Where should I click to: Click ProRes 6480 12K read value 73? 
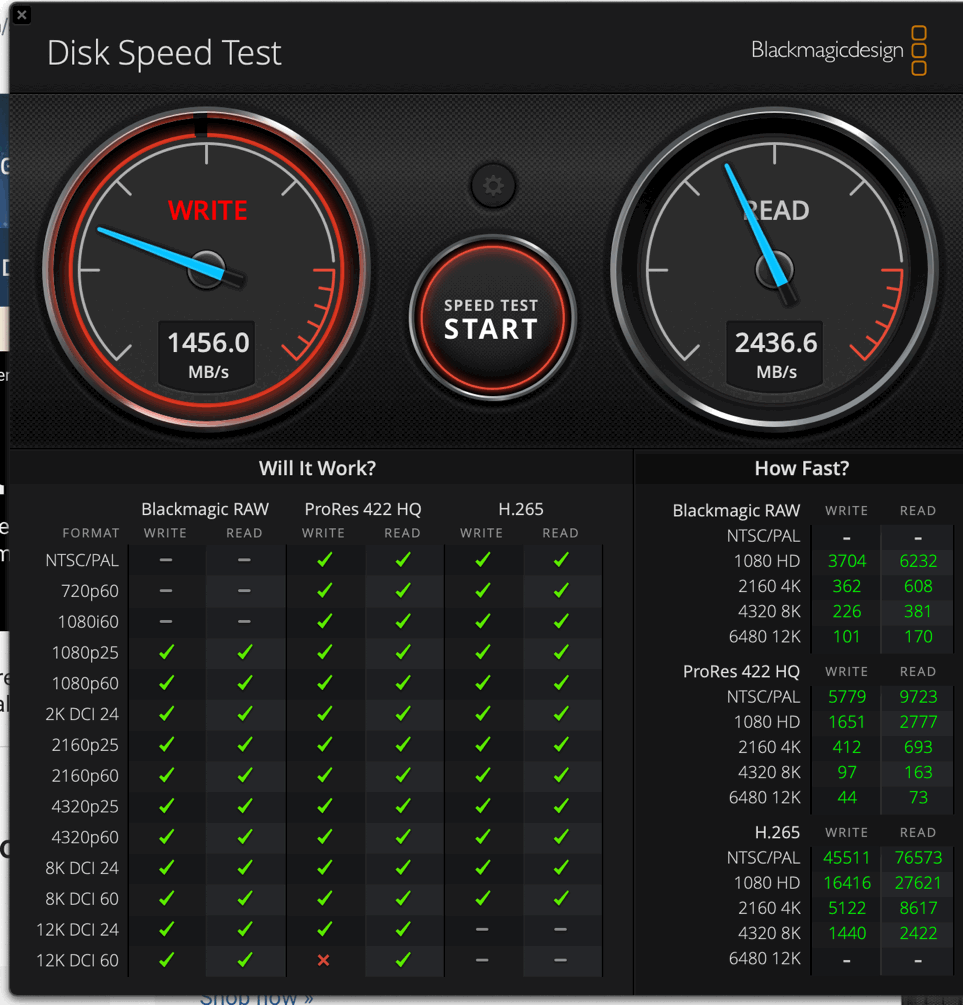click(x=918, y=797)
